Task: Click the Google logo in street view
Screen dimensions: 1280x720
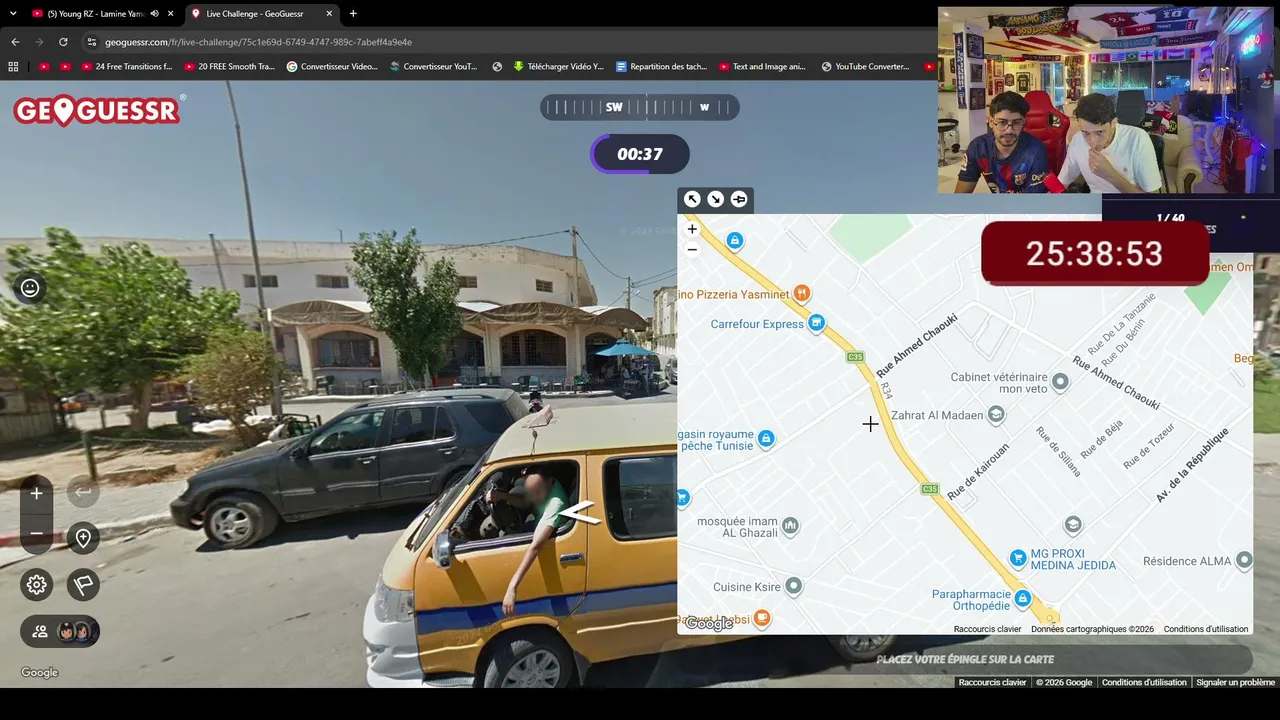Action: click(40, 672)
